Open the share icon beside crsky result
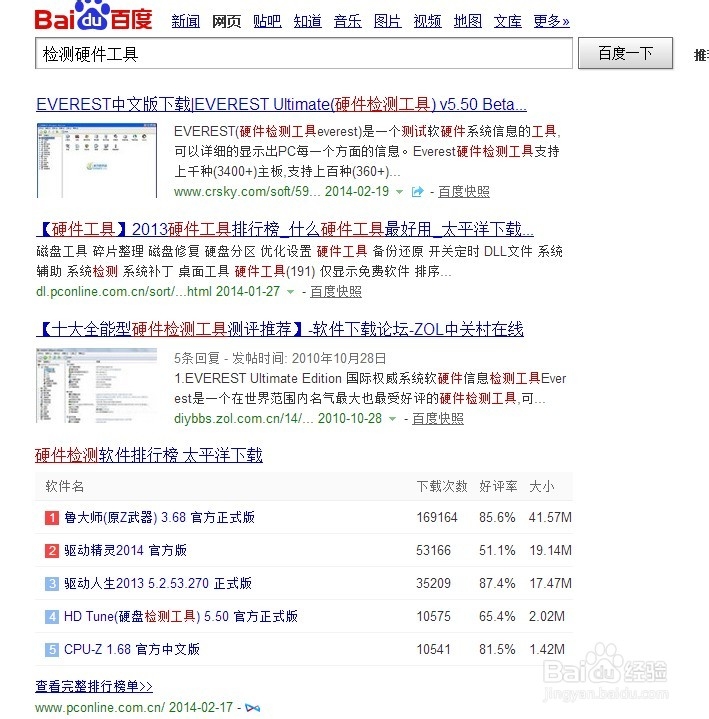Image resolution: width=709 pixels, height=719 pixels. pyautogui.click(x=417, y=192)
